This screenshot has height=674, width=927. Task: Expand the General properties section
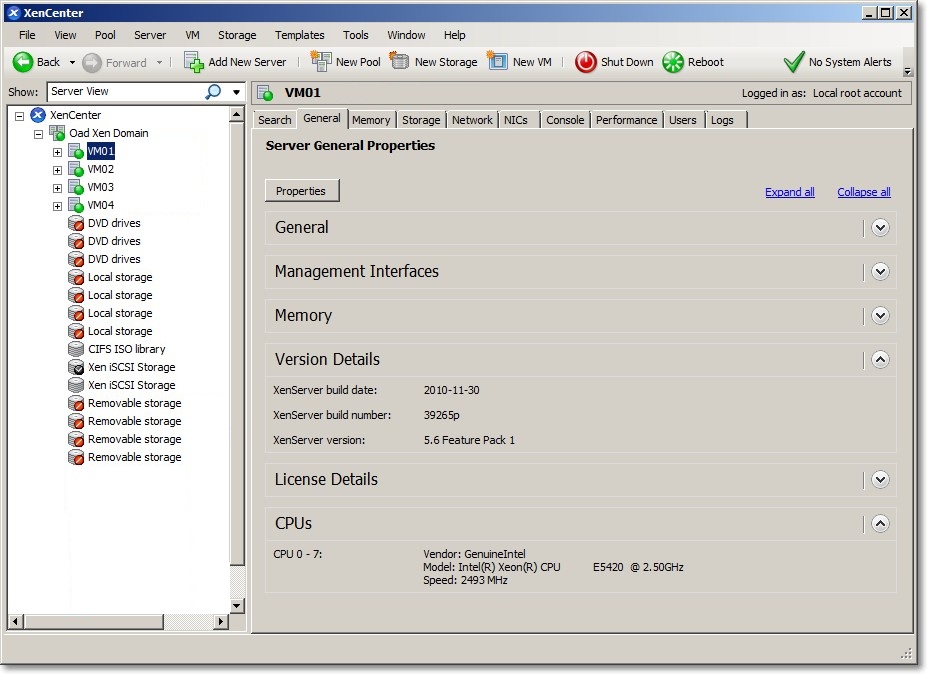[880, 228]
